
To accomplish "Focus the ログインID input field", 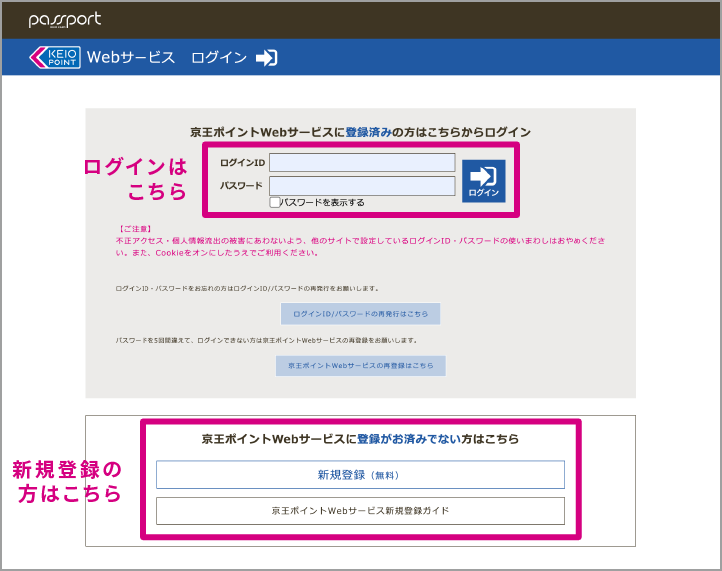I will tap(362, 162).
